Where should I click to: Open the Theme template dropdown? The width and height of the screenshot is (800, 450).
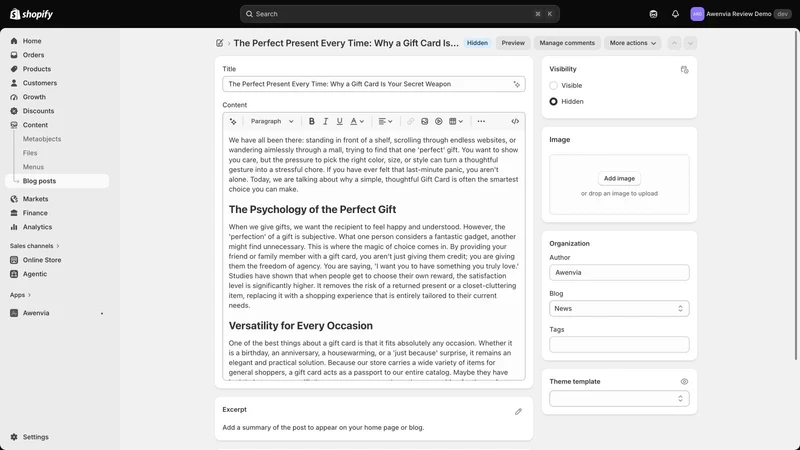pos(619,398)
